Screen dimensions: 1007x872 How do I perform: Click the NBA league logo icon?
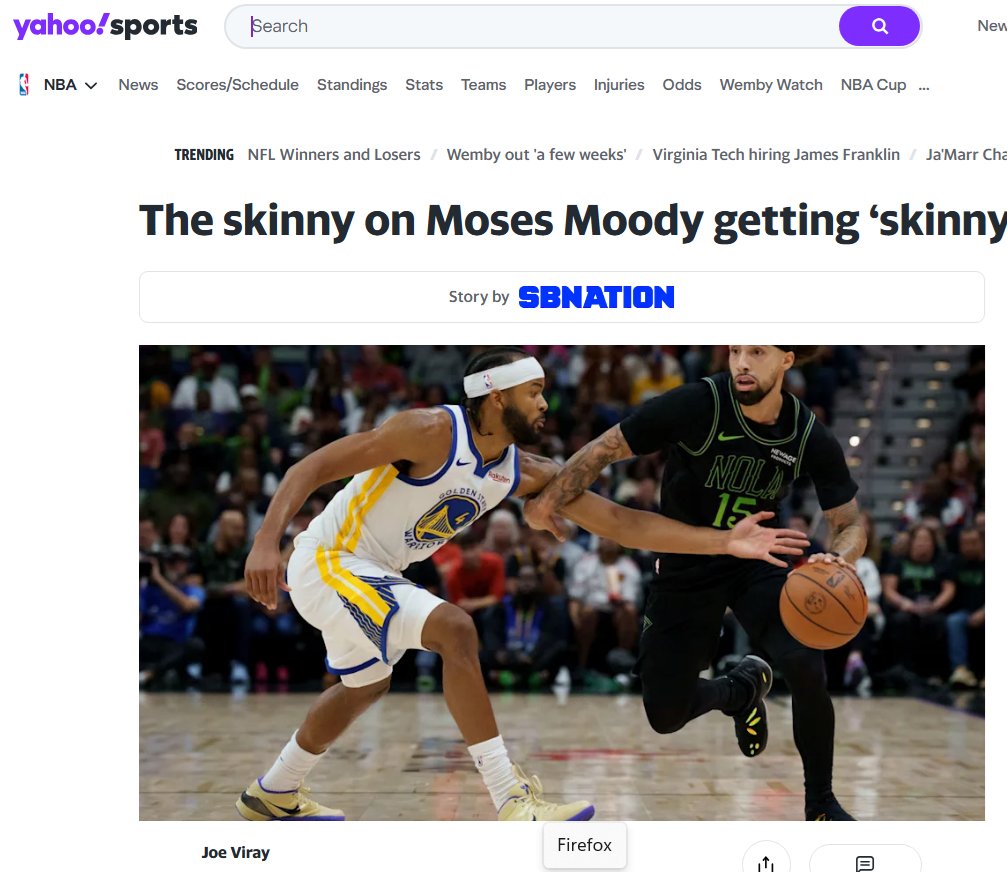24,85
